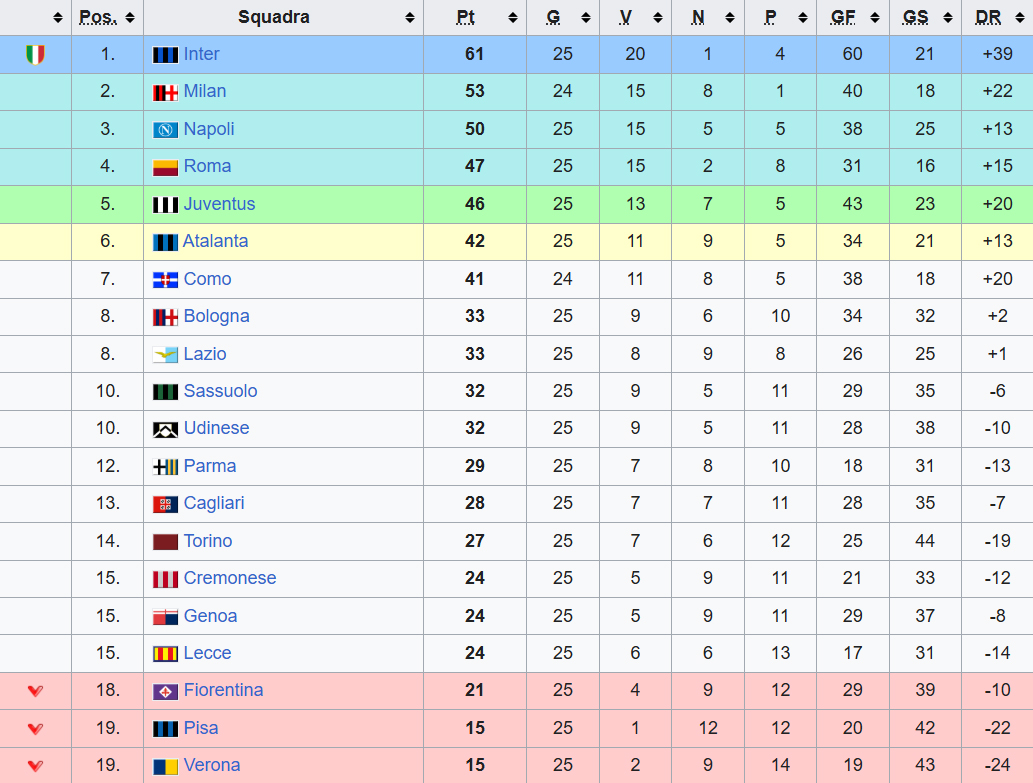The height and width of the screenshot is (783, 1033).
Task: Click the Verona flag icon
Action: click(x=165, y=766)
